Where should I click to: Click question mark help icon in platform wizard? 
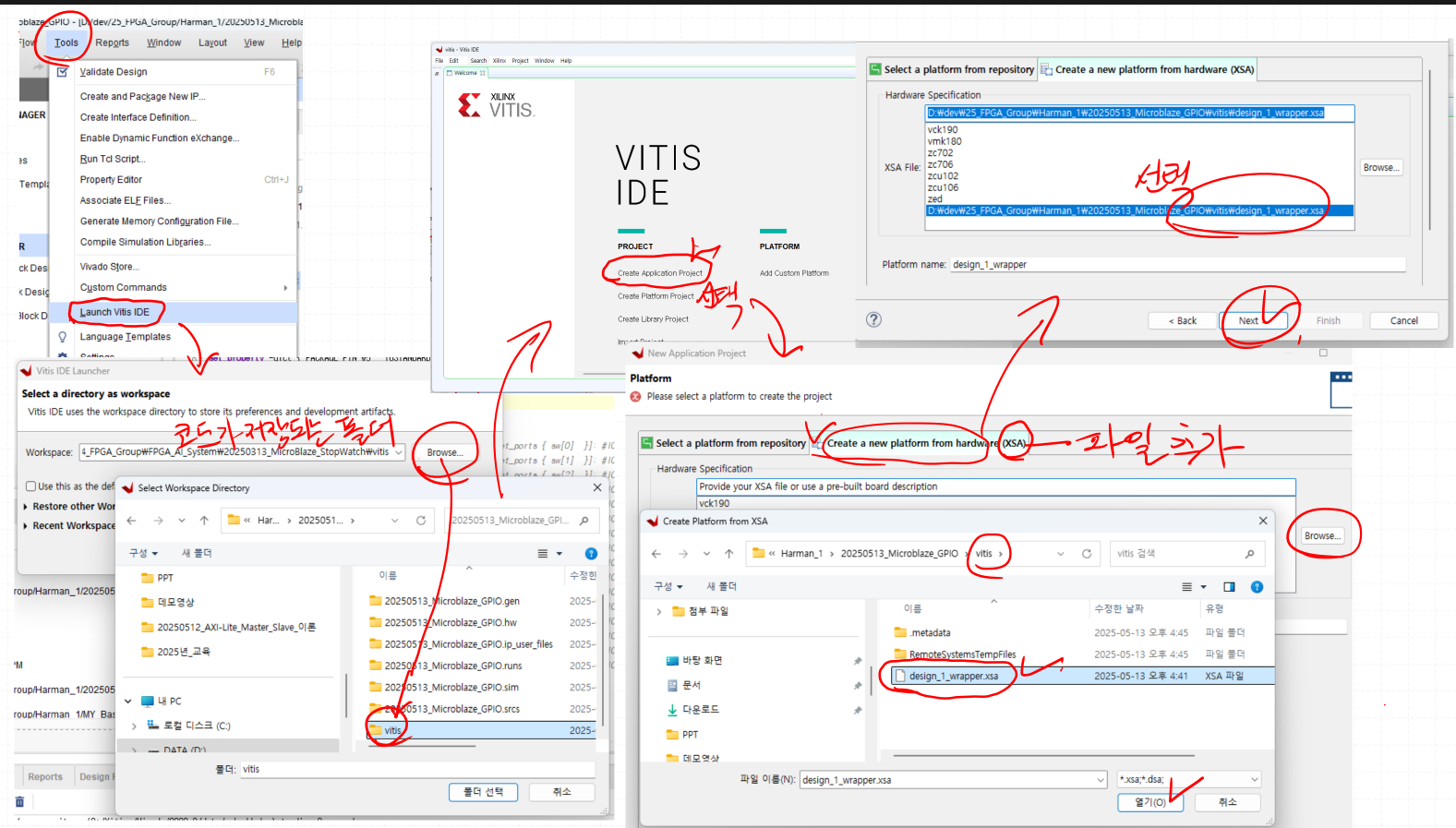873,319
